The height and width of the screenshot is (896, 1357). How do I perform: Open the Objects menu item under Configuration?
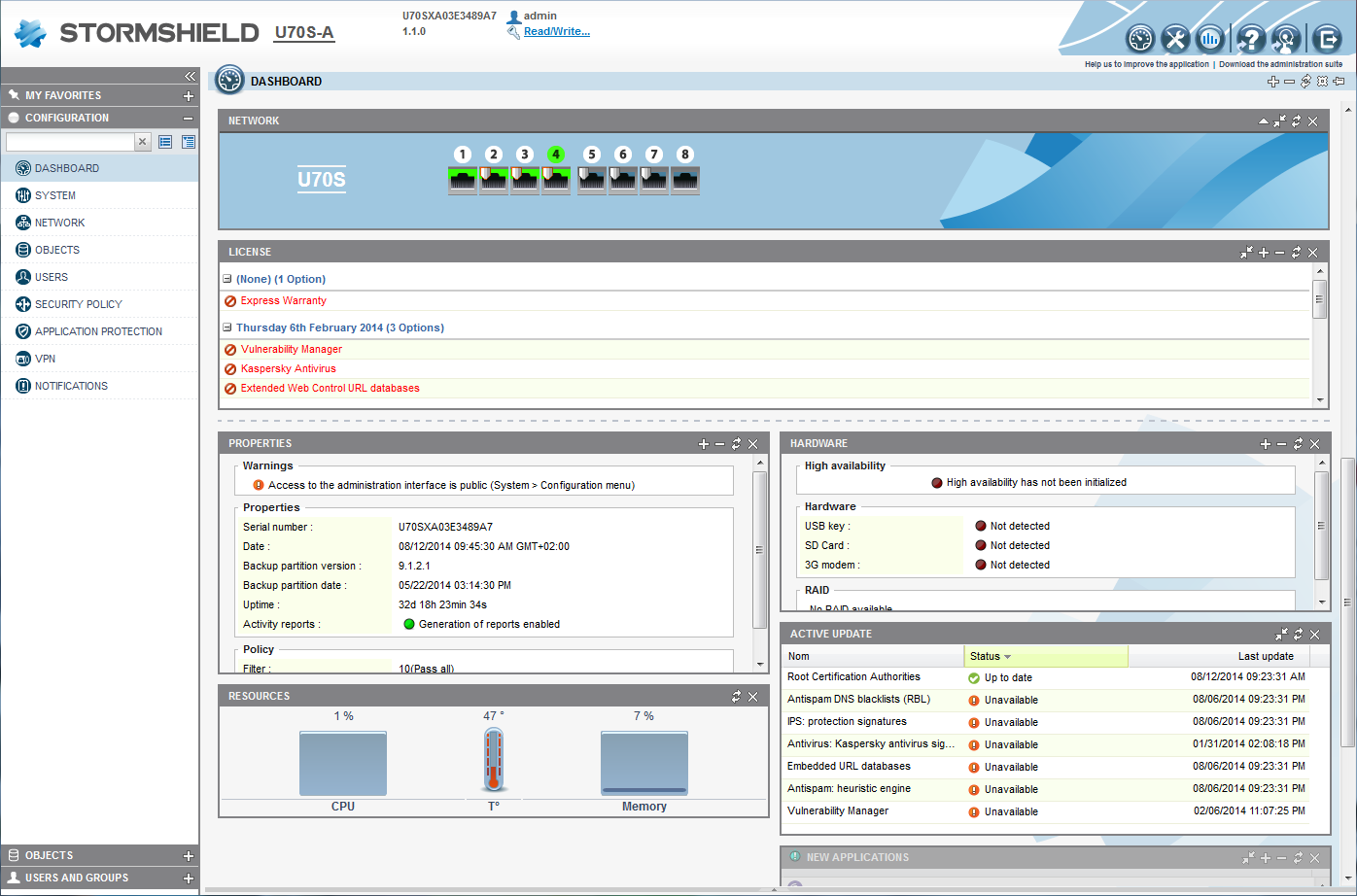tap(99, 250)
